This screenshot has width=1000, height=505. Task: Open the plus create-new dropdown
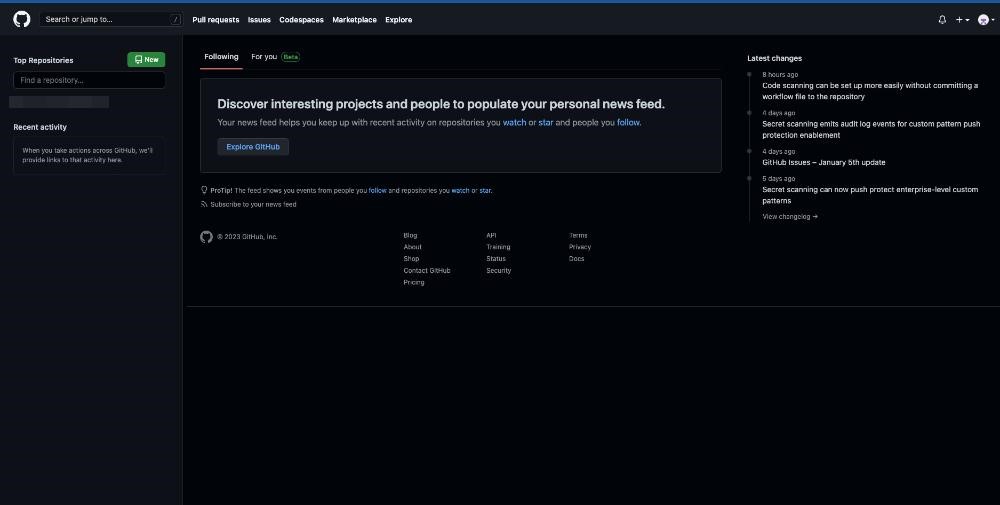(962, 20)
